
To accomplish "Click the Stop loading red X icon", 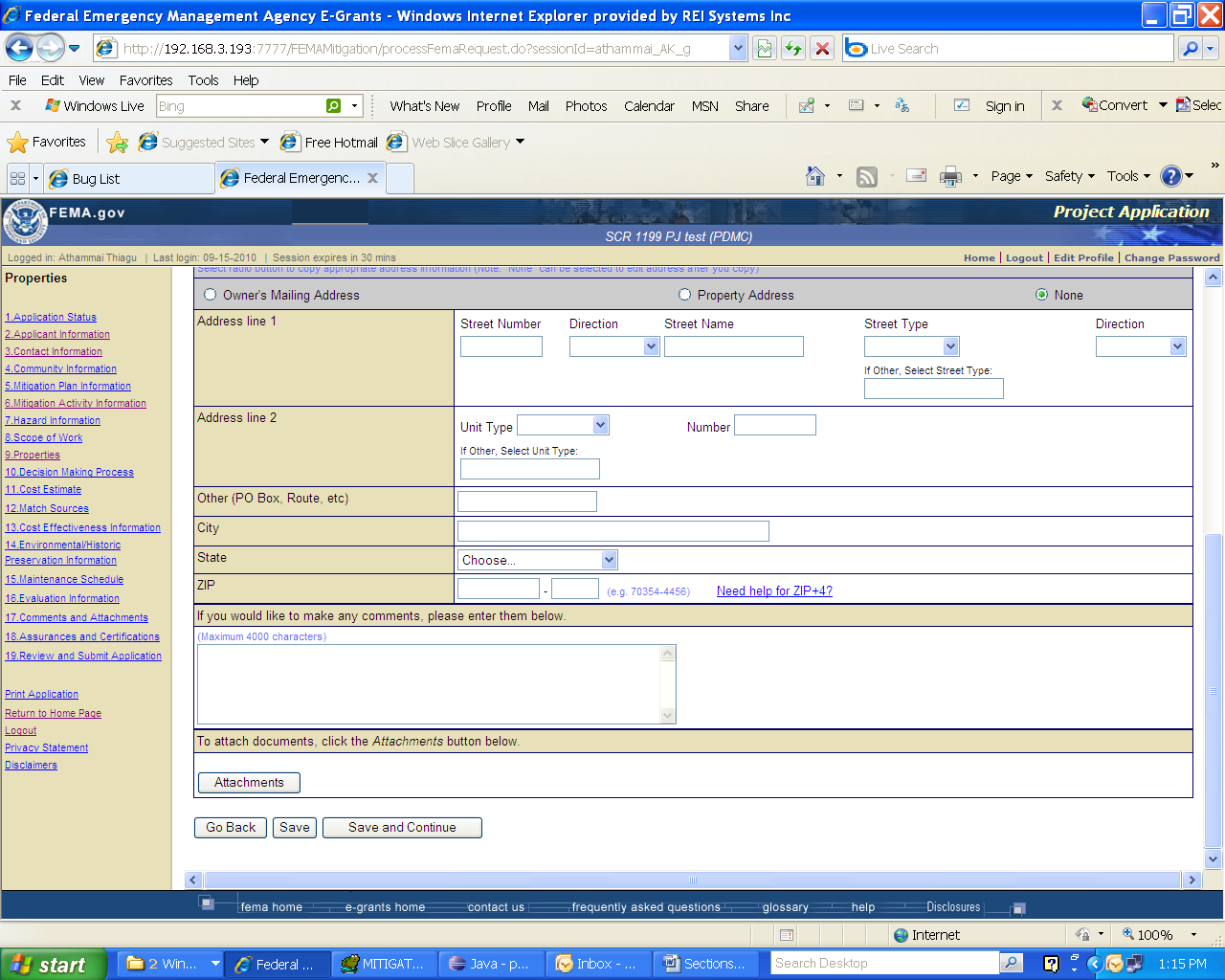I will (x=822, y=48).
